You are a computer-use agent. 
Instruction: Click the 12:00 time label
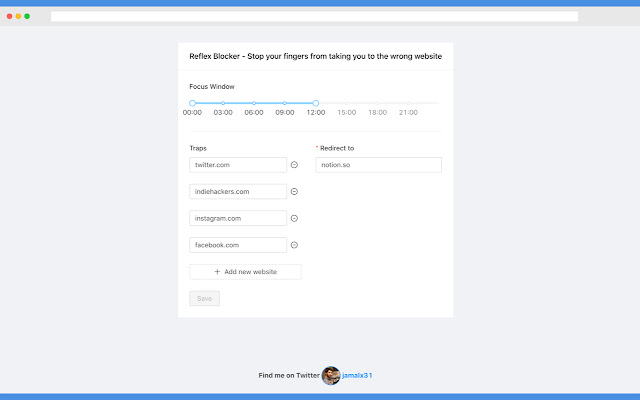click(316, 113)
